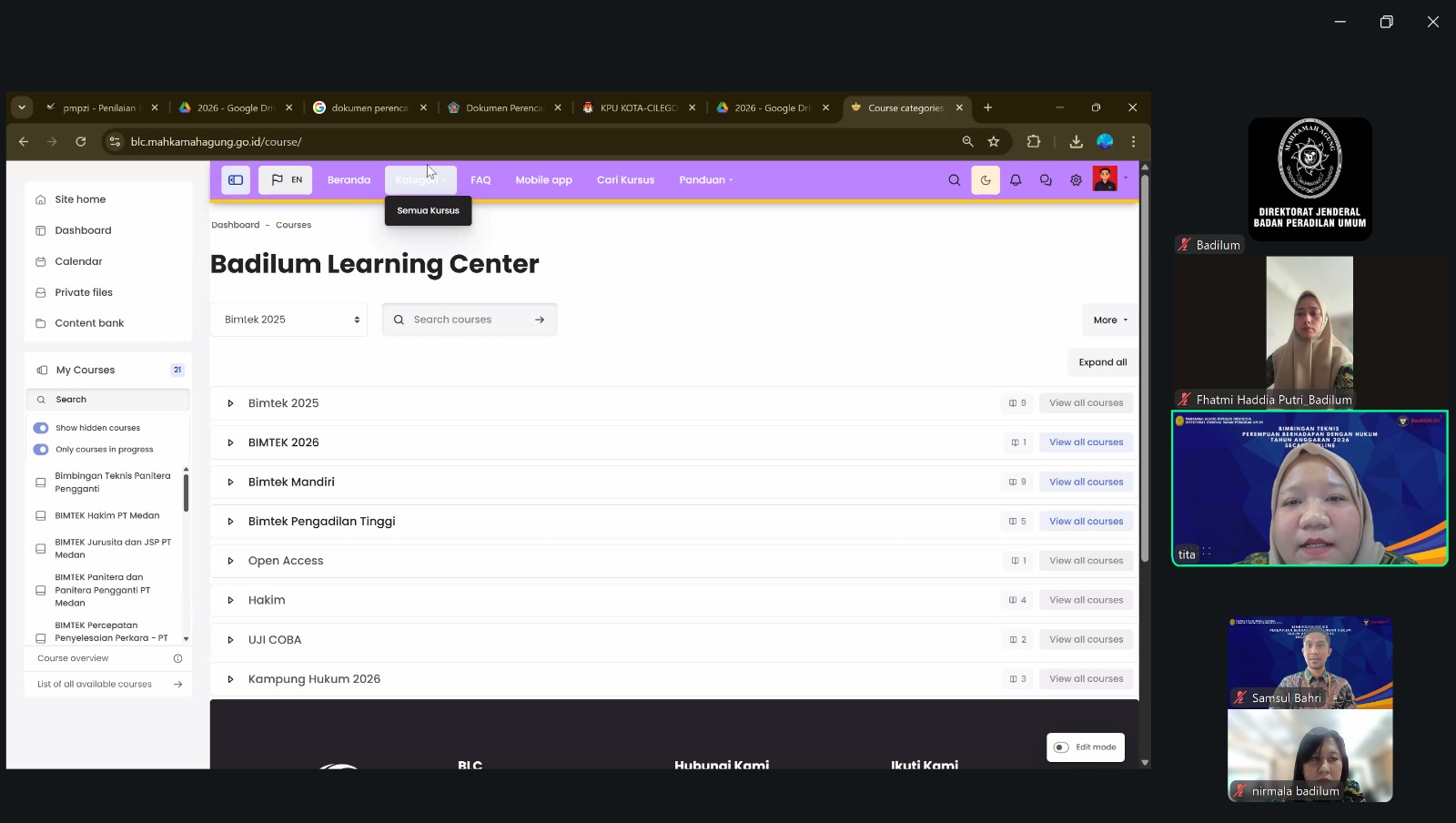This screenshot has height=823, width=1456.
Task: Open the More dropdown menu
Action: pyautogui.click(x=1109, y=320)
